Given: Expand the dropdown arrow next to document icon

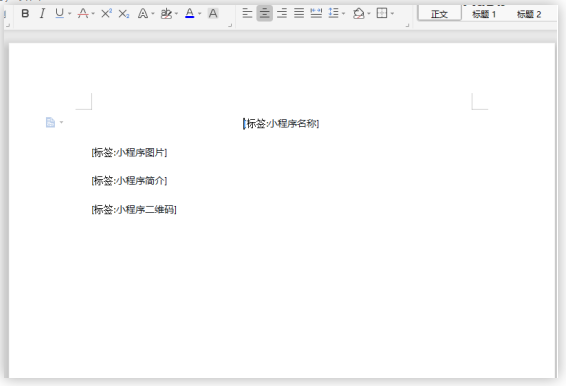Looking at the screenshot, I should (61, 122).
